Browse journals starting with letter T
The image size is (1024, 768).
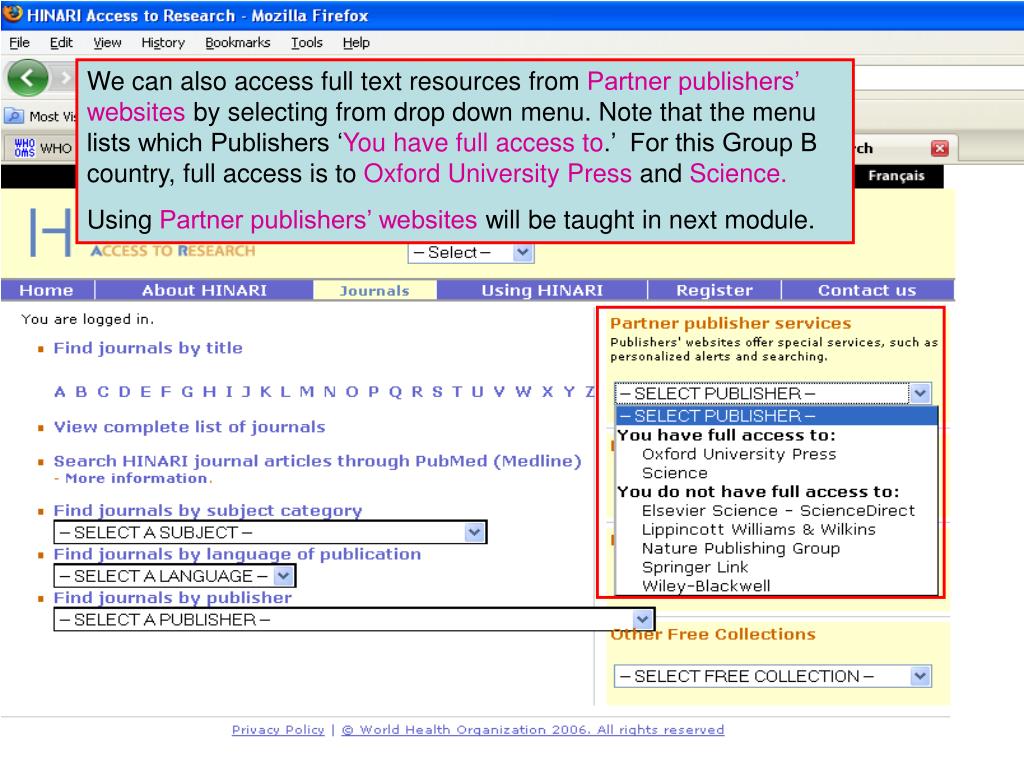(457, 392)
